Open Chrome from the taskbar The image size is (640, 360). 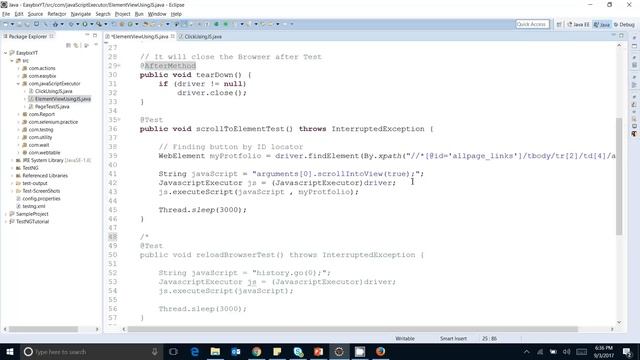point(256,352)
